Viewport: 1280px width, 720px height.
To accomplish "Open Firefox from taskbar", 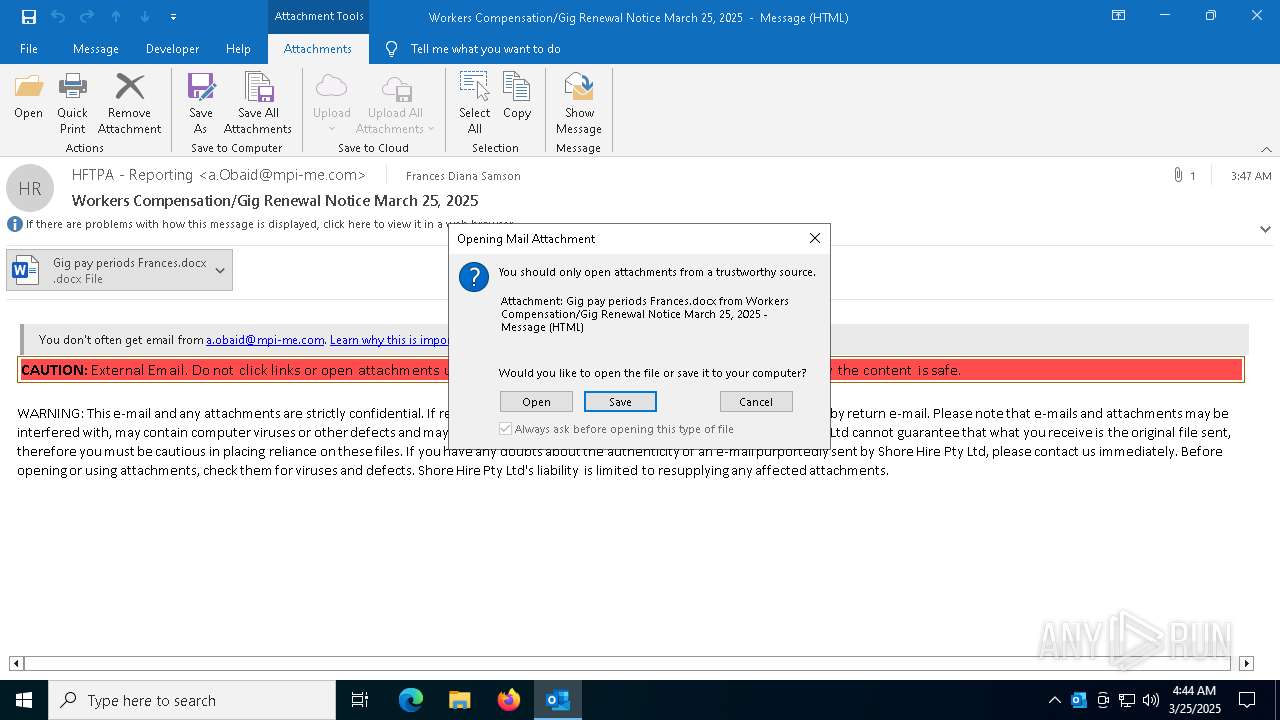I will pyautogui.click(x=509, y=700).
